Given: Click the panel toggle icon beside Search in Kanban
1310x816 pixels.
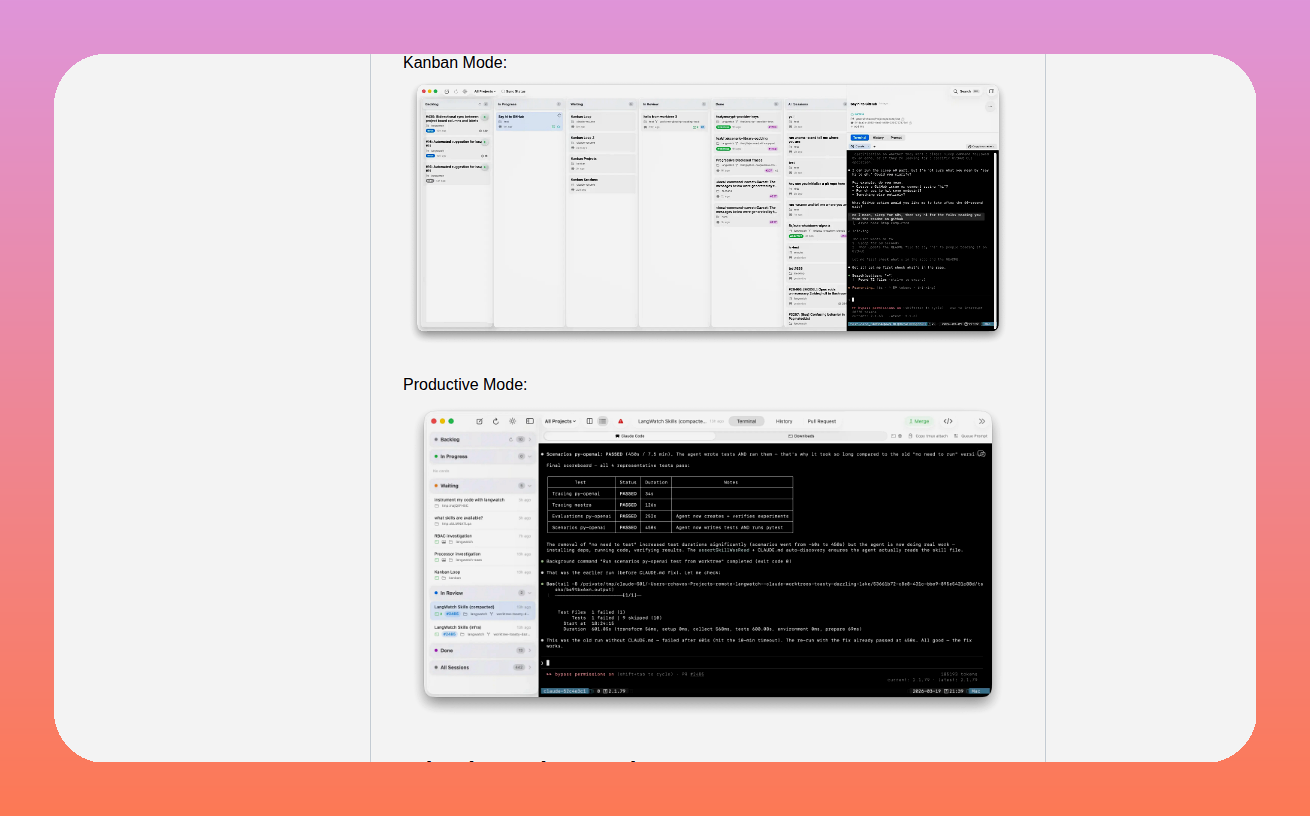Looking at the screenshot, I should 991,91.
